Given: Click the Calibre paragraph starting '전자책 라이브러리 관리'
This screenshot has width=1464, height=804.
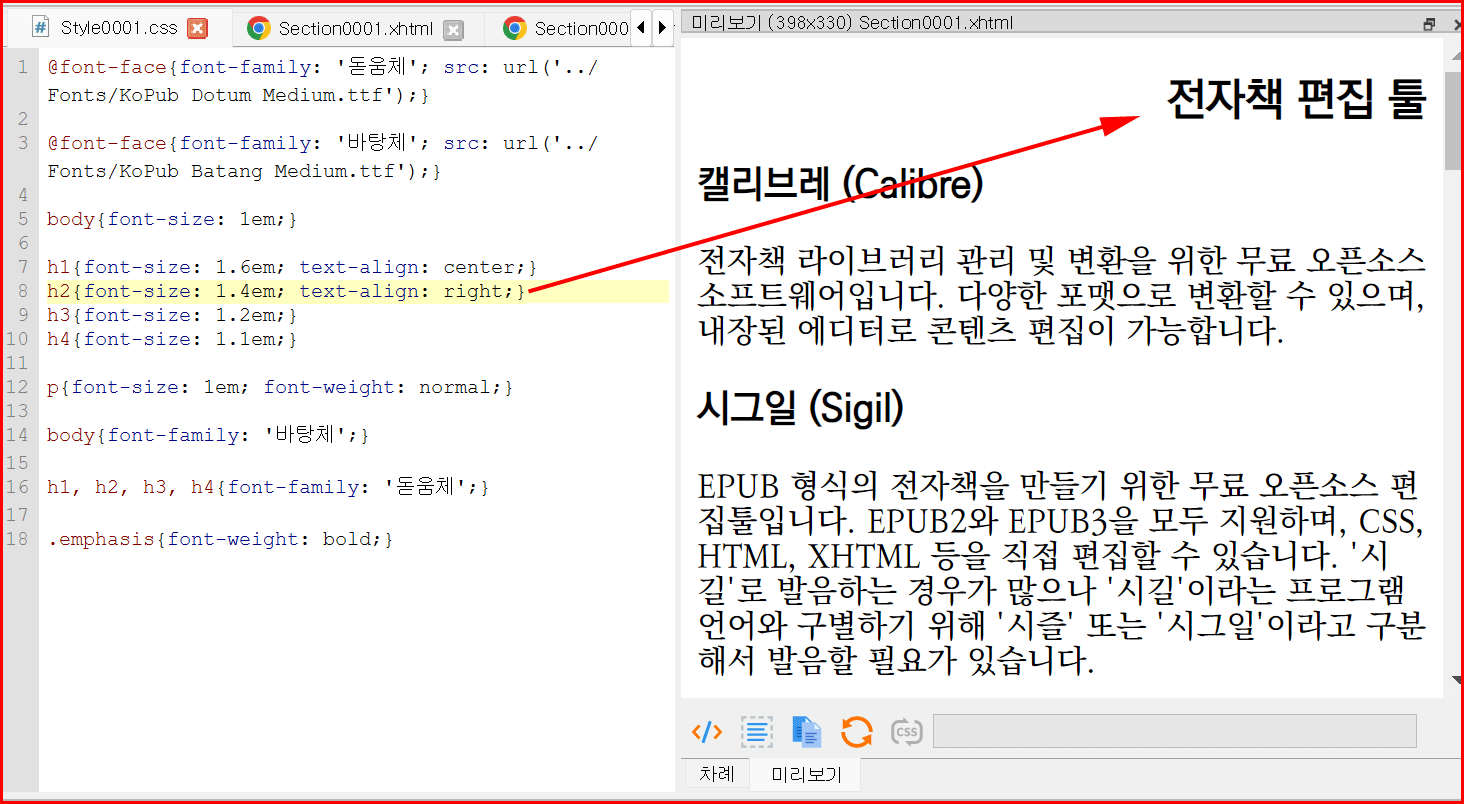Looking at the screenshot, I should pos(1062,296).
